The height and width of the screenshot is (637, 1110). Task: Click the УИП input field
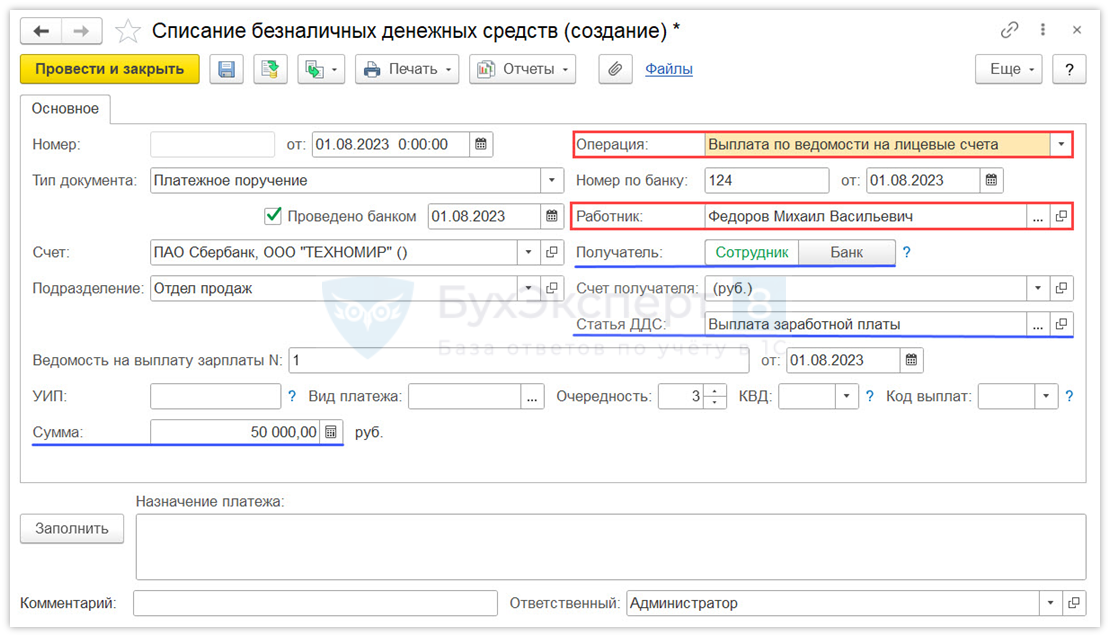(x=215, y=396)
